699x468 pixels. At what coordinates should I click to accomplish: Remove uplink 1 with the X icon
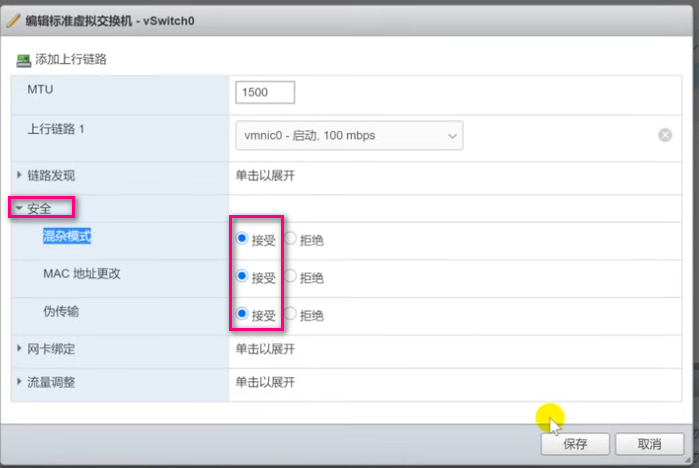(665, 135)
